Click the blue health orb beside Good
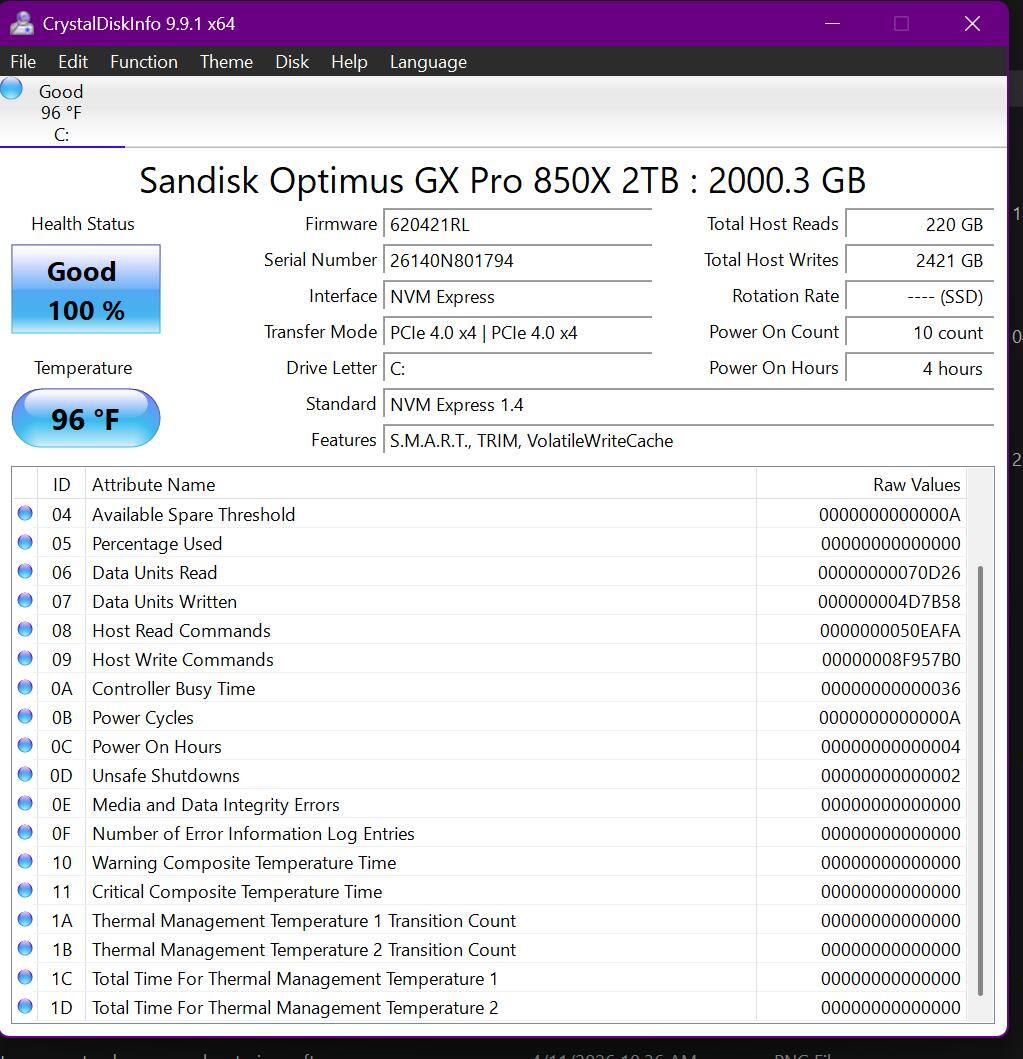1023x1059 pixels. pyautogui.click(x=11, y=89)
